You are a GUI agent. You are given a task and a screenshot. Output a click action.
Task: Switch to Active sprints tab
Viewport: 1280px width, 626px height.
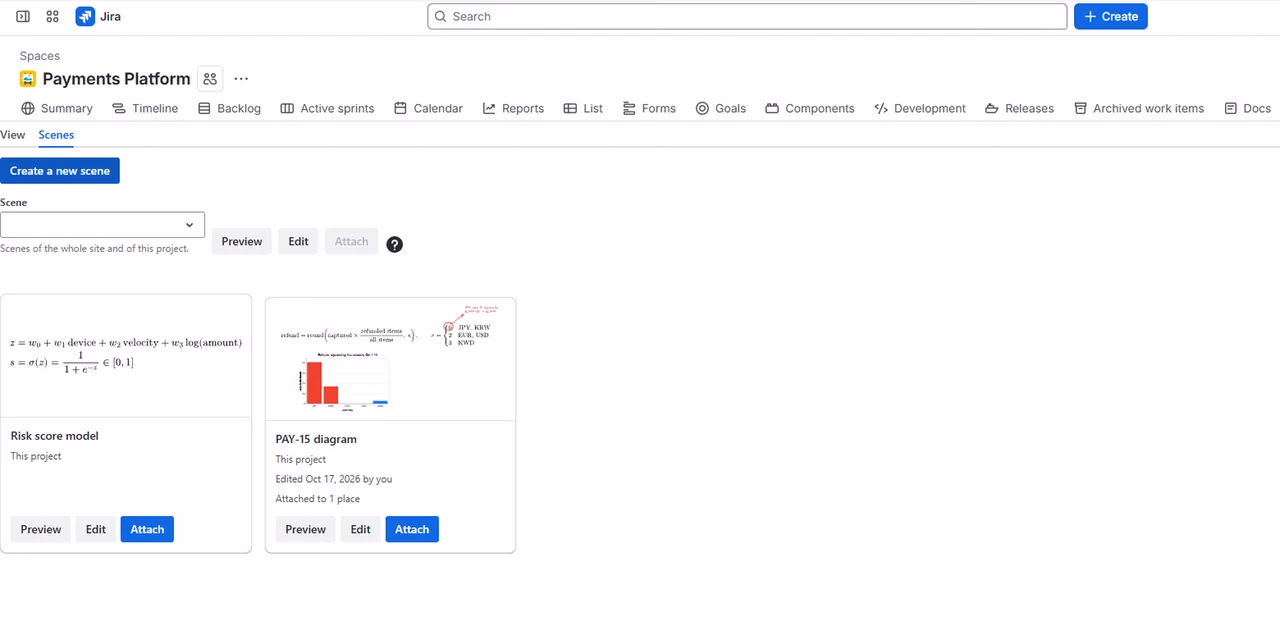click(x=327, y=108)
